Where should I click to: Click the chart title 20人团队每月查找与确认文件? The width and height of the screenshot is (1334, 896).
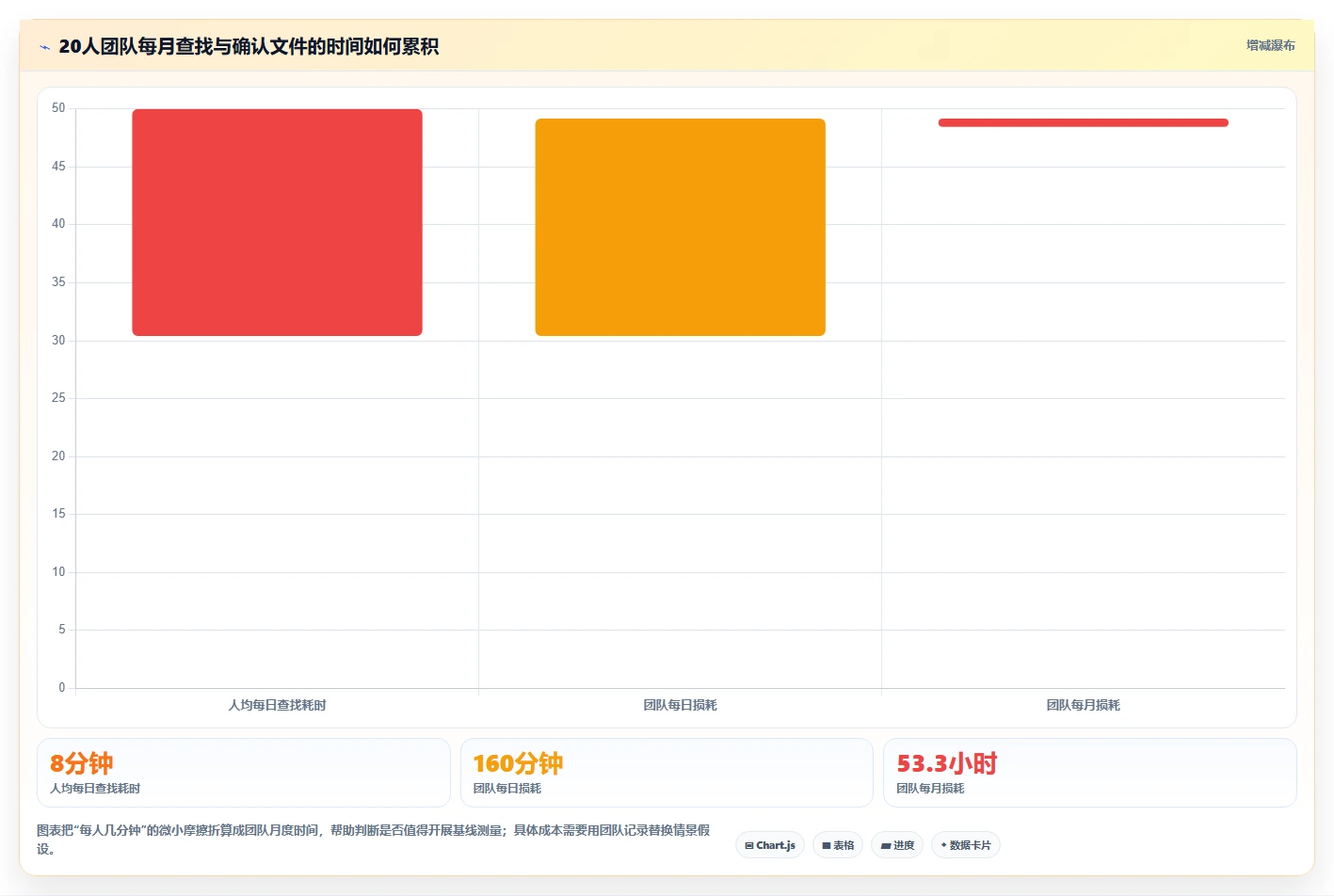[249, 46]
